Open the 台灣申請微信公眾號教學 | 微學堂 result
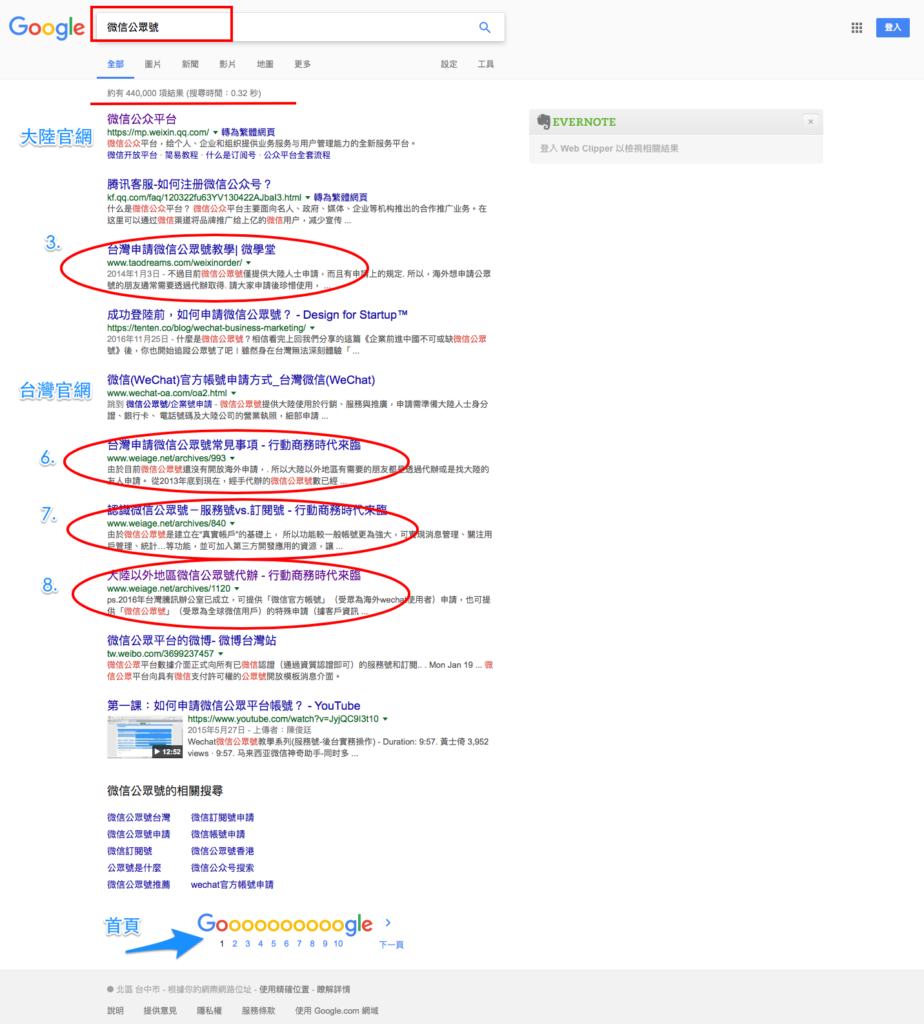This screenshot has width=924, height=1024. [x=191, y=249]
